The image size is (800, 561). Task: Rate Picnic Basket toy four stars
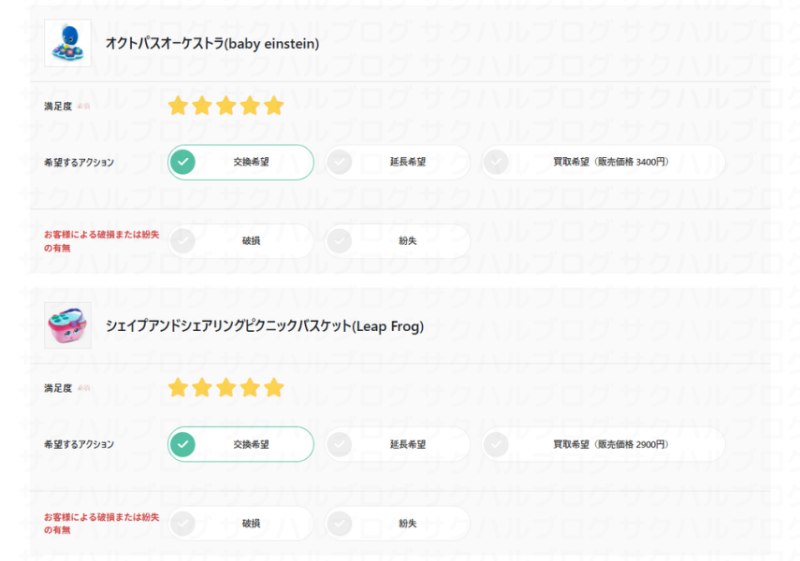tap(250, 388)
